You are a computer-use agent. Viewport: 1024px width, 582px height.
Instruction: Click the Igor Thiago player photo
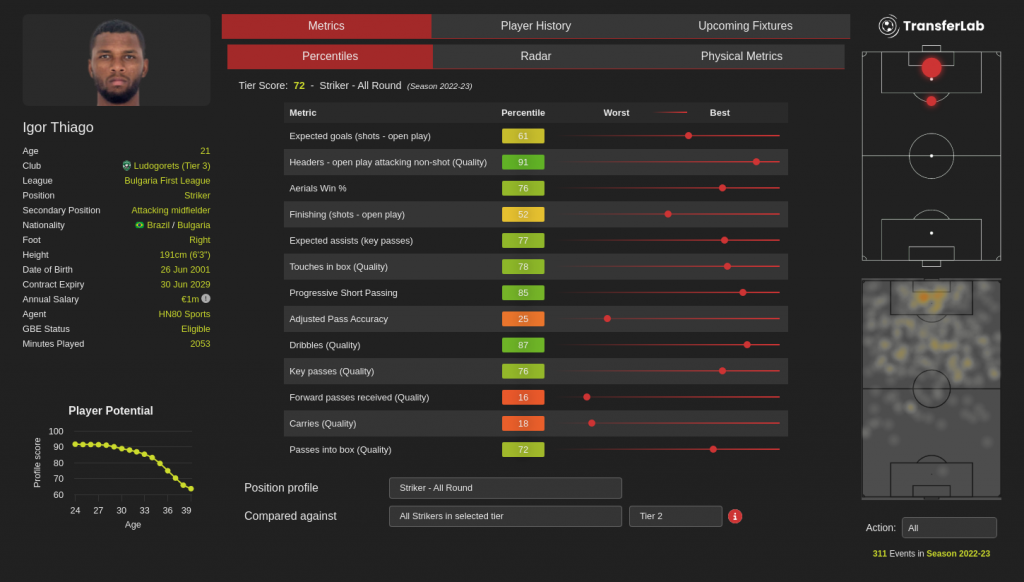coord(116,61)
